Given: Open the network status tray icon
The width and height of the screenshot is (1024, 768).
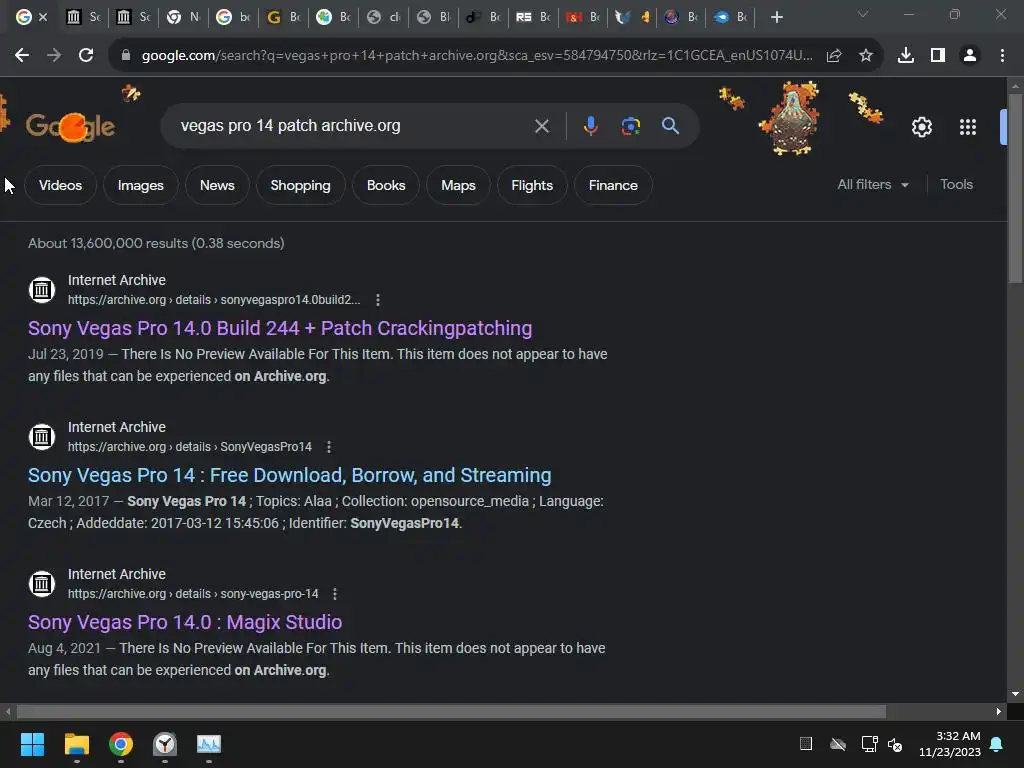Looking at the screenshot, I should pyautogui.click(x=869, y=744).
